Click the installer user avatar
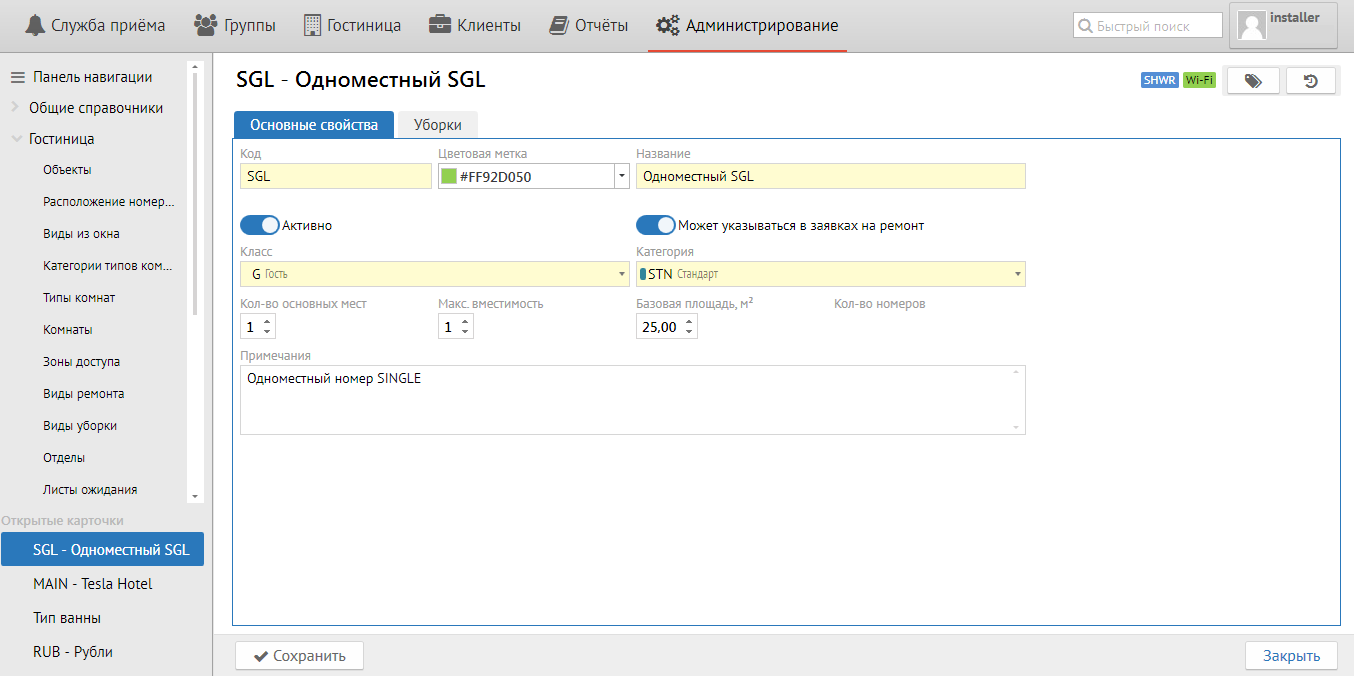The width and height of the screenshot is (1354, 676). tap(1252, 26)
